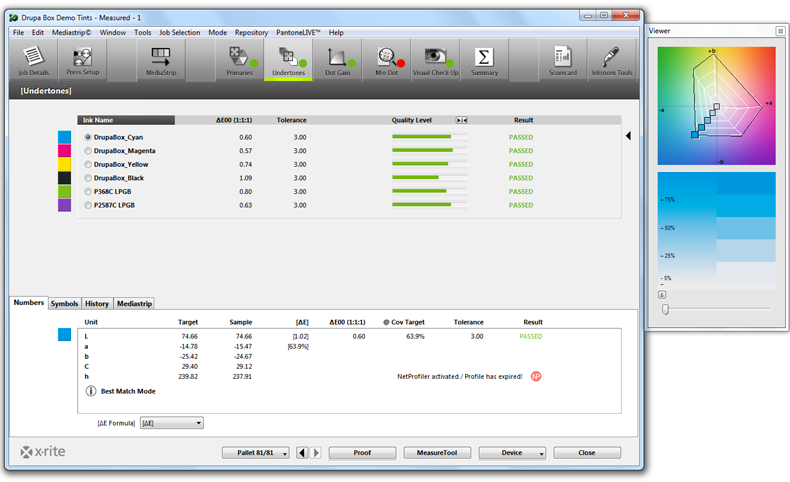Click the Viewer slider handle
The height and width of the screenshot is (482, 790).
(666, 309)
